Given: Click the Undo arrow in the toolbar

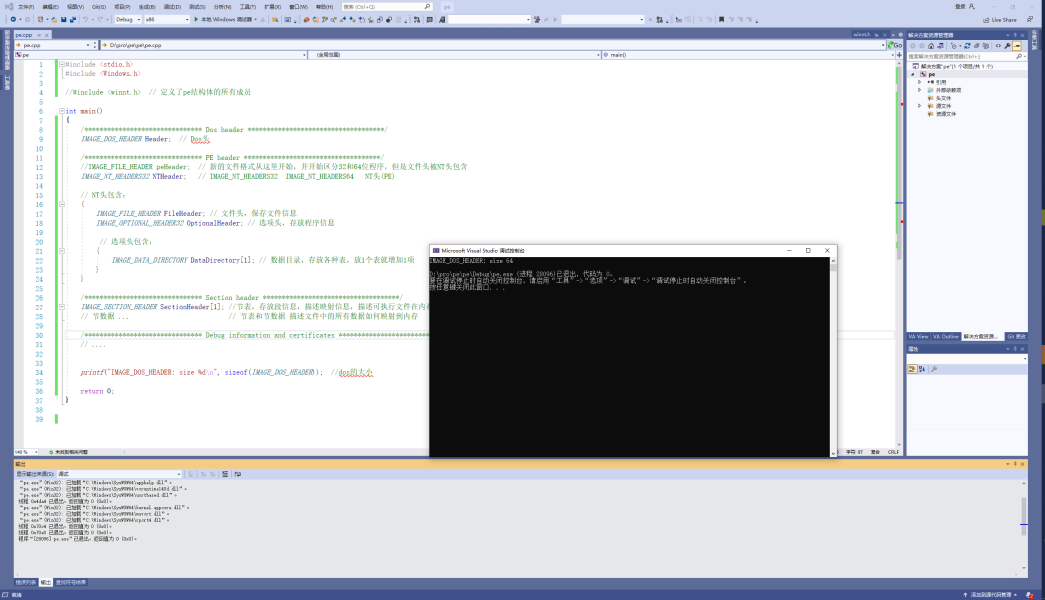Looking at the screenshot, I should pyautogui.click(x=86, y=19).
